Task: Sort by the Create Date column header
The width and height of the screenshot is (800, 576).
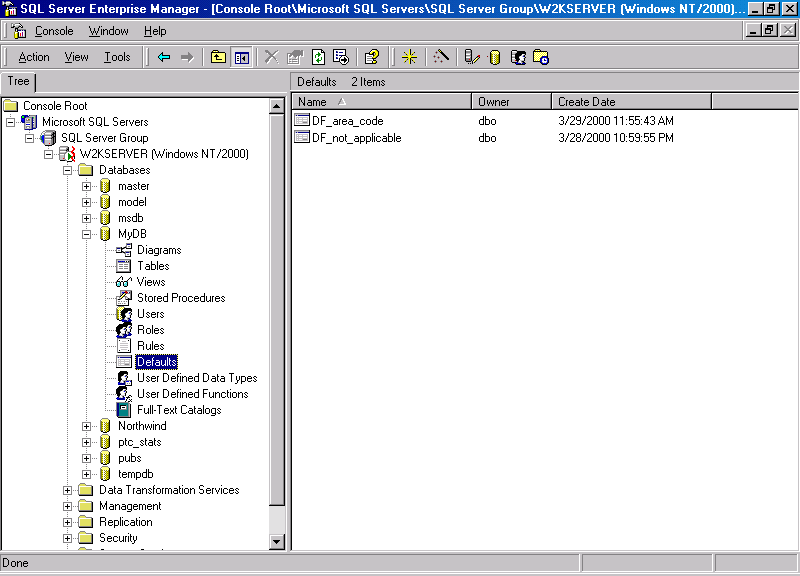Action: pyautogui.click(x=631, y=102)
